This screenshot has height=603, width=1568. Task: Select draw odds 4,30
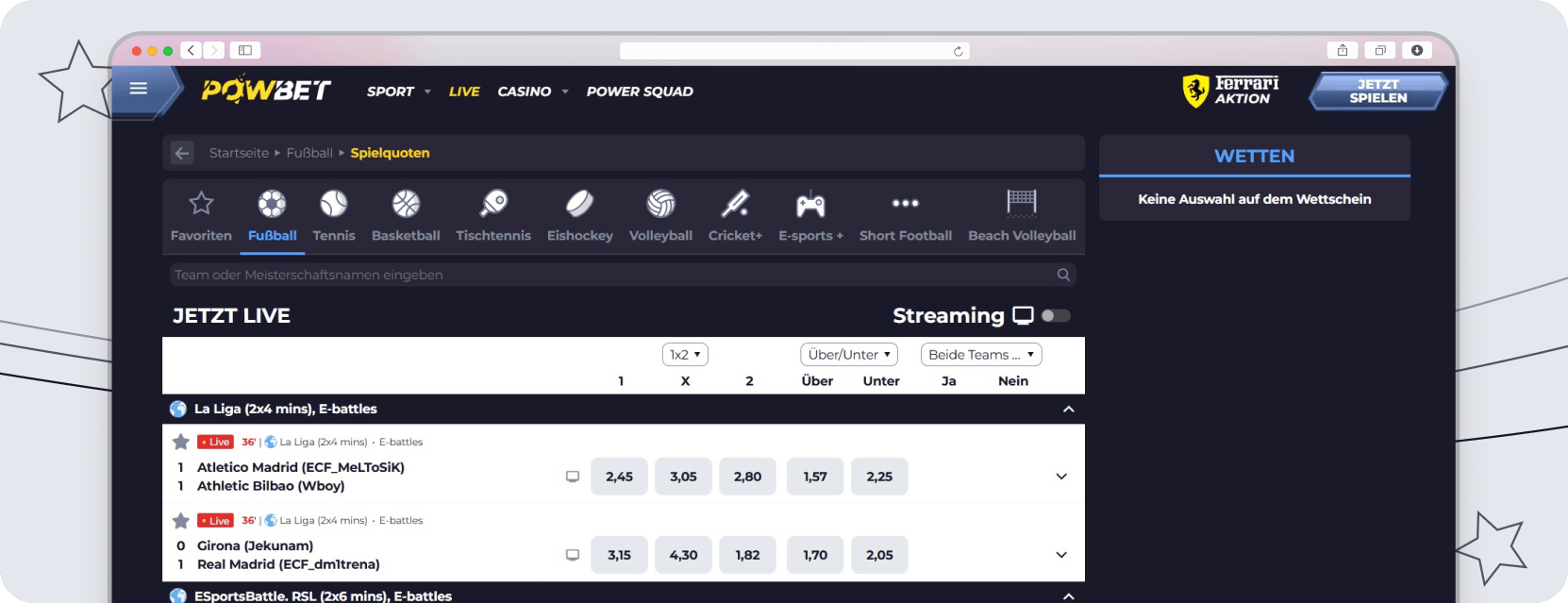pos(683,555)
